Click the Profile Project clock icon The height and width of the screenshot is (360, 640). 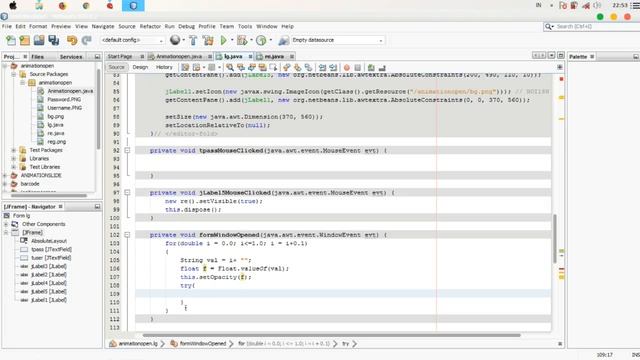261,40
